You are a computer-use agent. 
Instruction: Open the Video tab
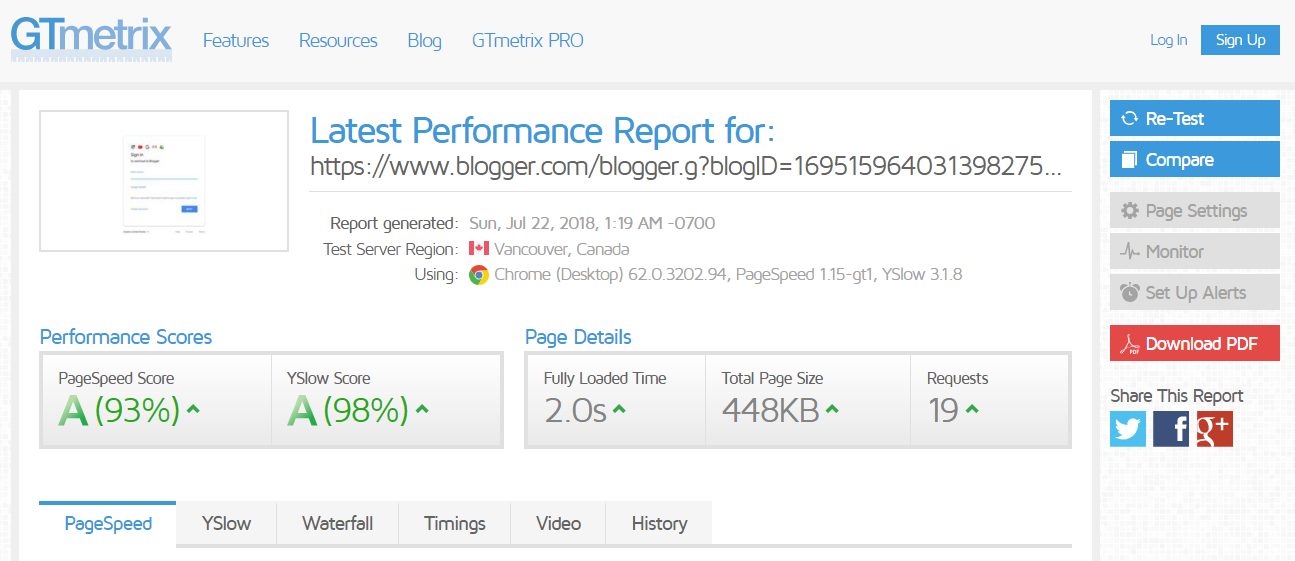pyautogui.click(x=558, y=523)
